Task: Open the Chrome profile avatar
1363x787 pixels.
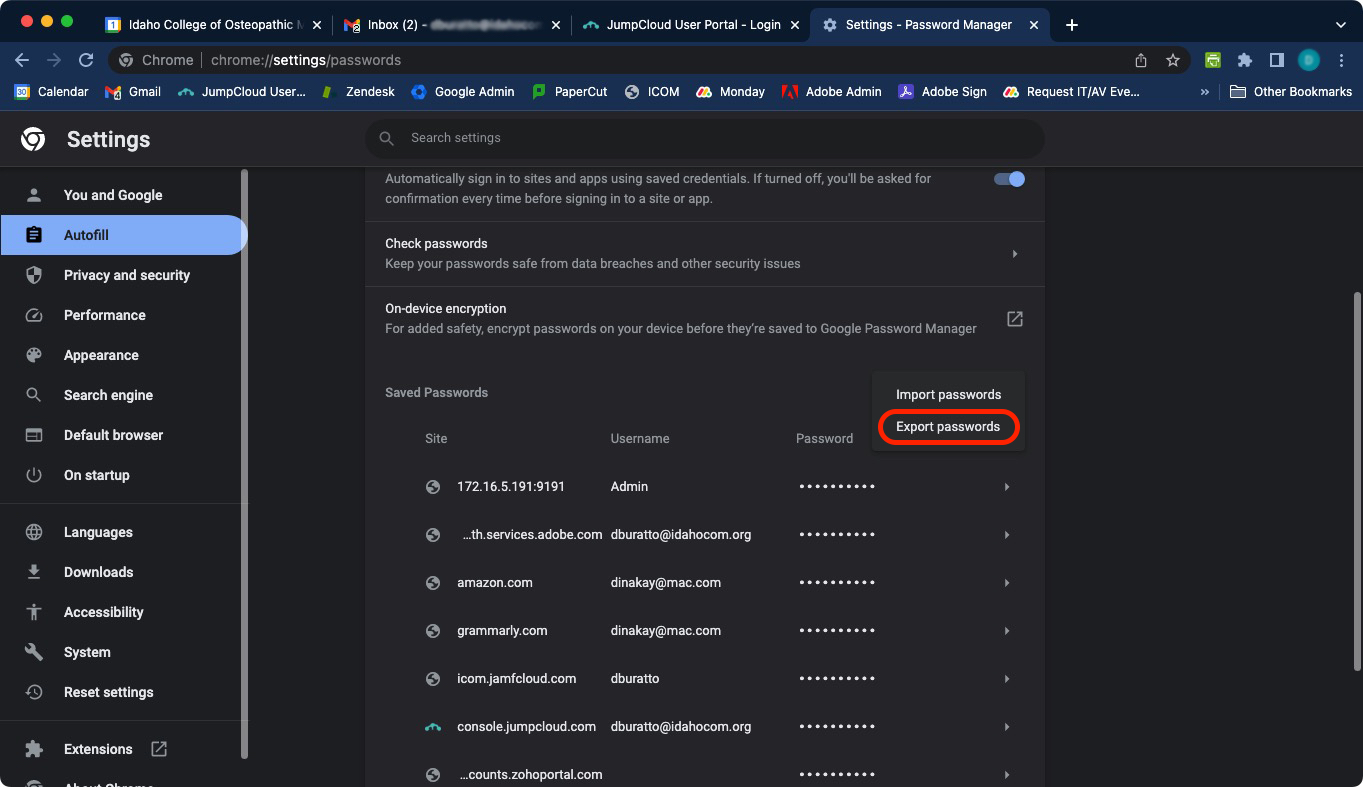Action: pos(1309,60)
